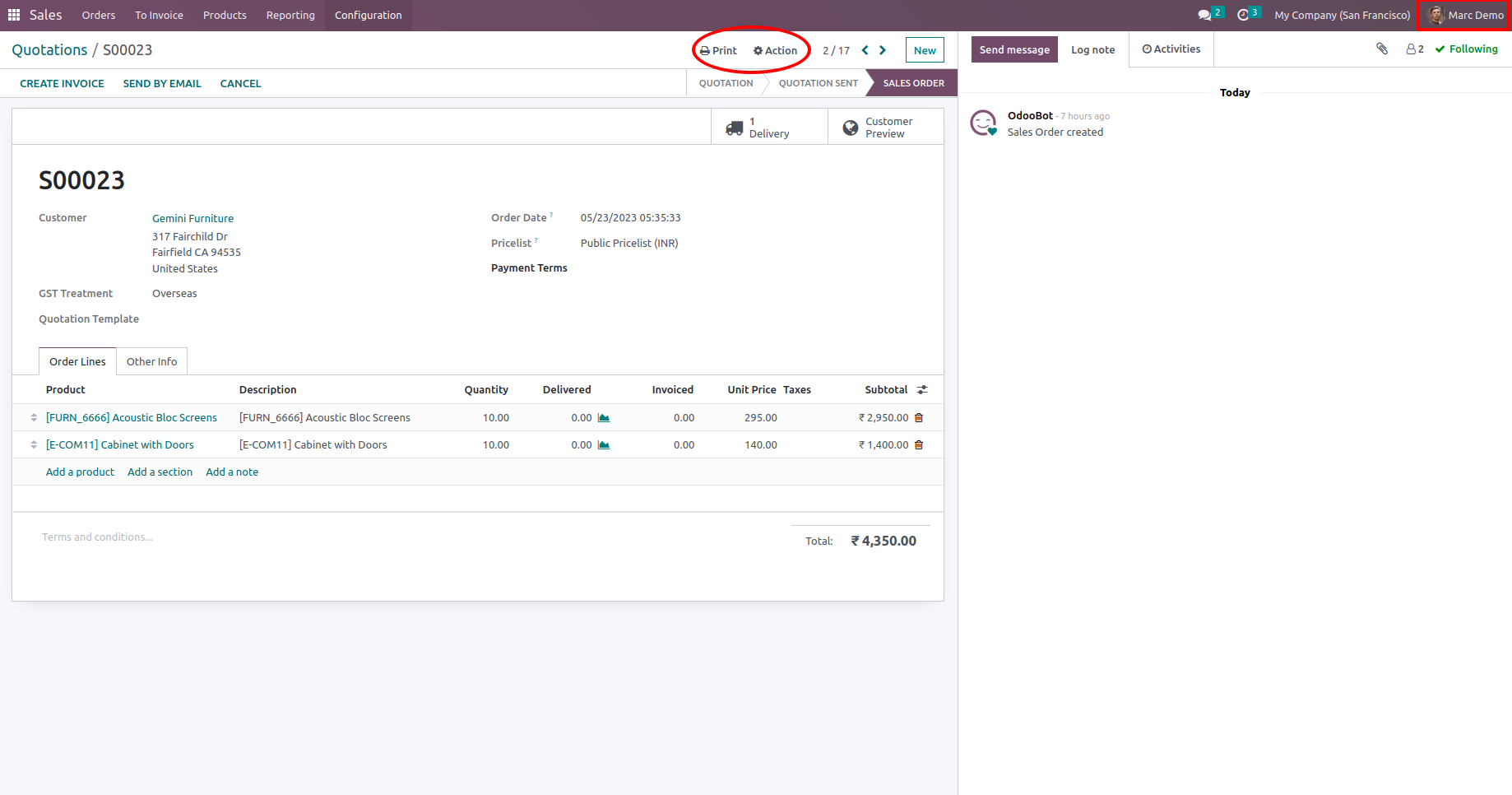Viewport: 1512px width, 795px height.
Task: Open forecast chart for Cabinet with Doors
Action: click(x=604, y=445)
